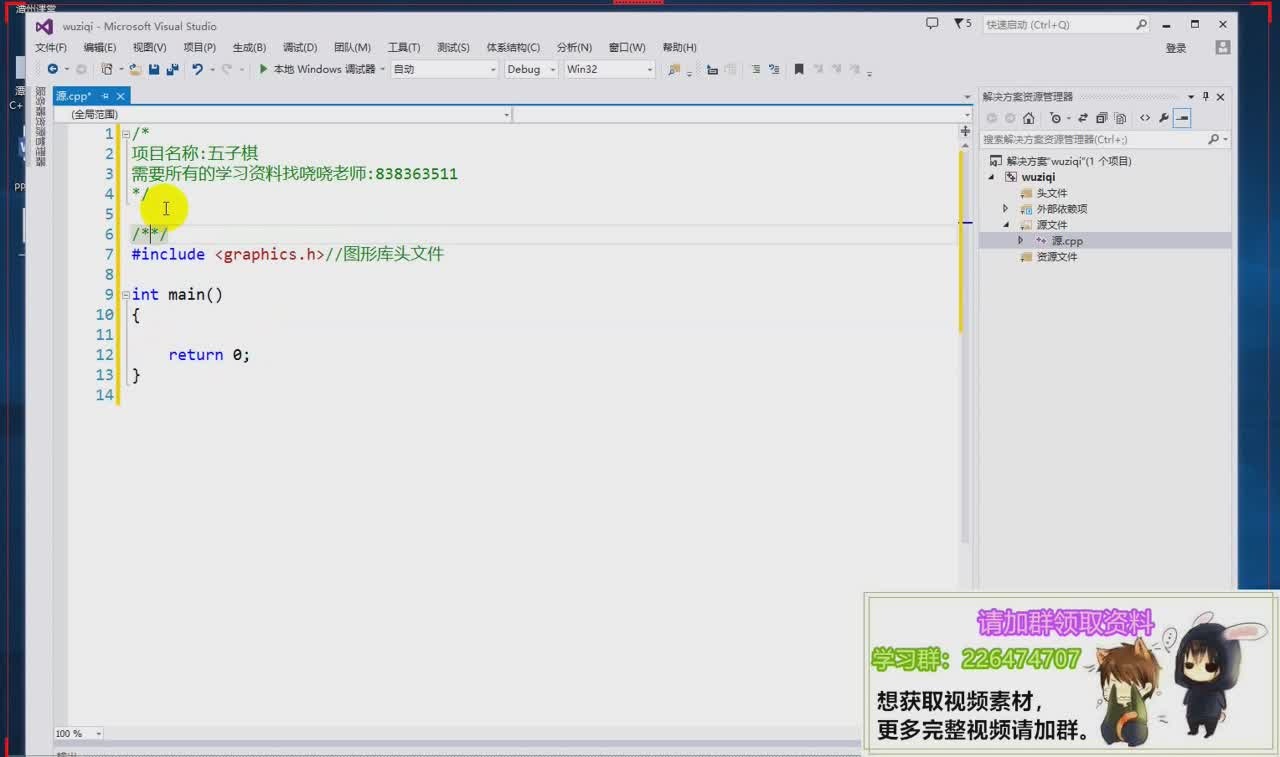This screenshot has height=757, width=1280.
Task: Expand the 源.cpp file node
Action: (x=1020, y=241)
